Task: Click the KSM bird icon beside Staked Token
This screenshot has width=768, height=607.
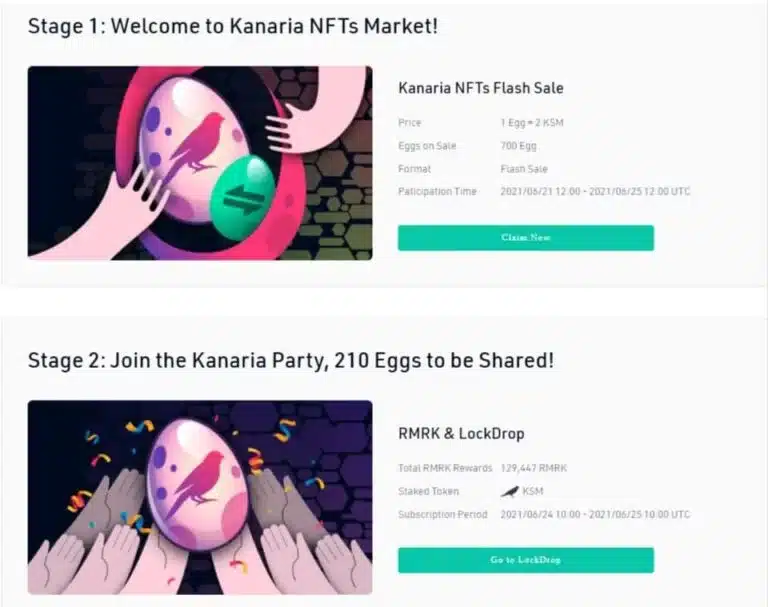Action: 509,491
